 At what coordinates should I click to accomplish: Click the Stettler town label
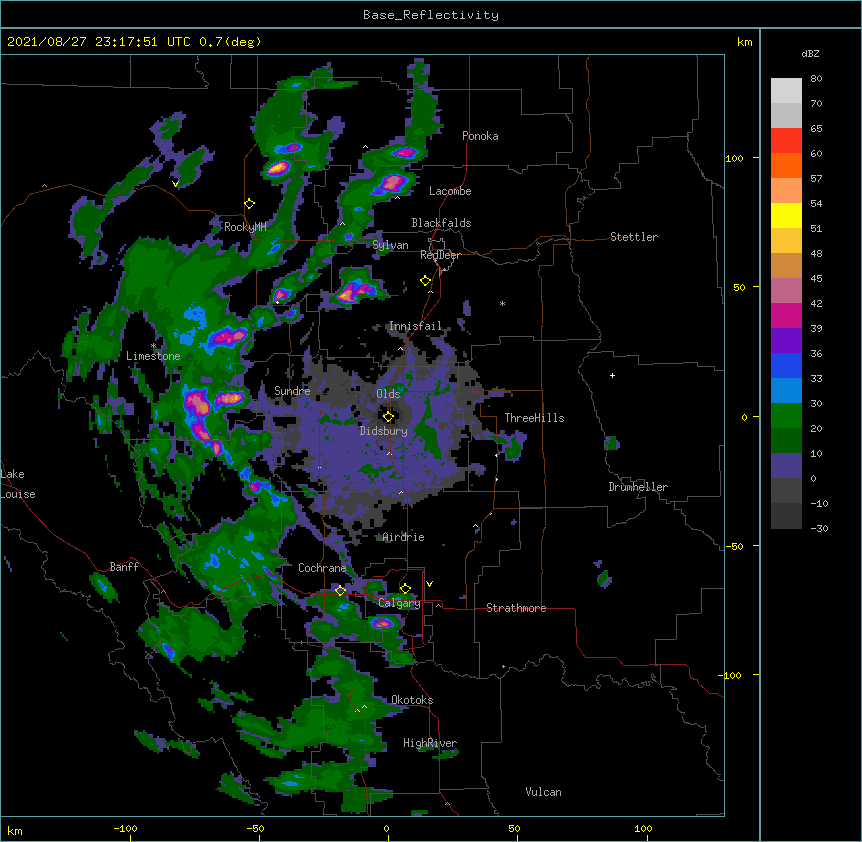pyautogui.click(x=634, y=237)
